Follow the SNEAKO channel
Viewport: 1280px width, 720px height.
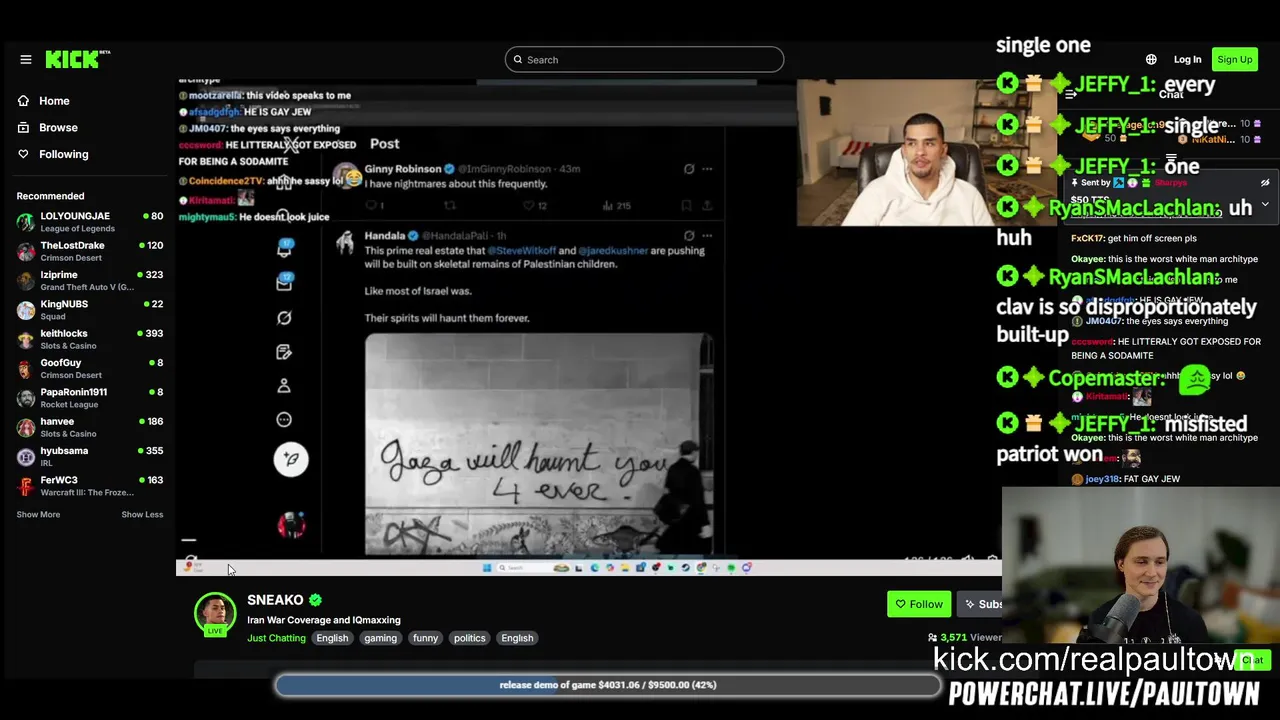919,604
